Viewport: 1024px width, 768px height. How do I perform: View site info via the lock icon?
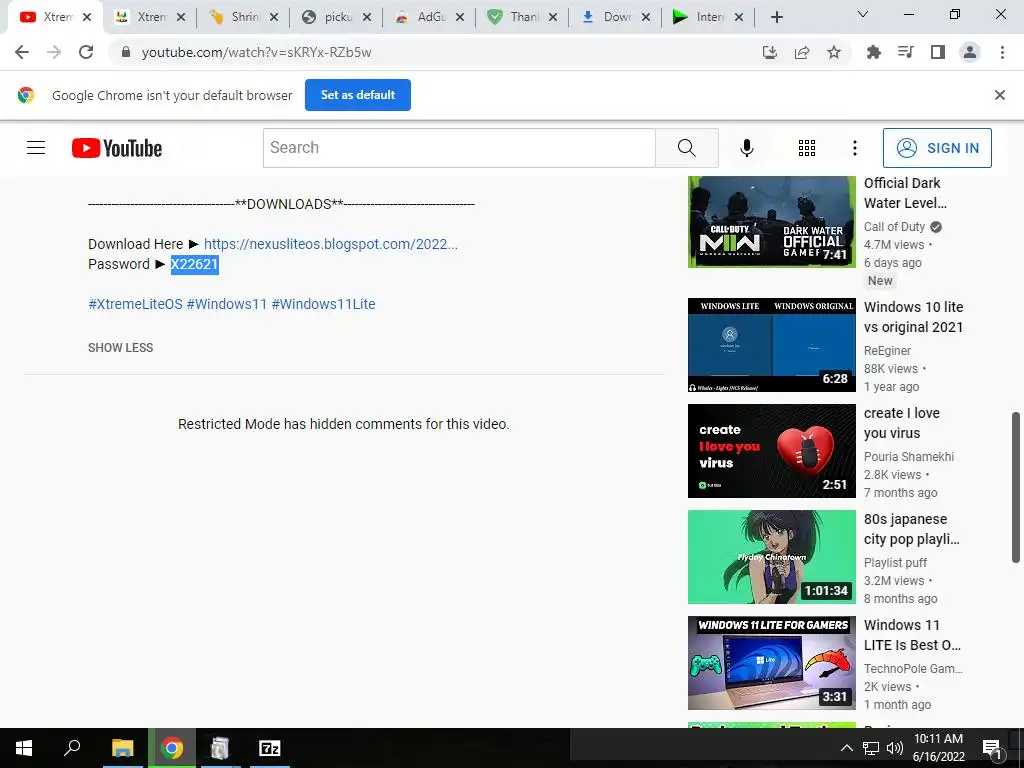click(126, 52)
